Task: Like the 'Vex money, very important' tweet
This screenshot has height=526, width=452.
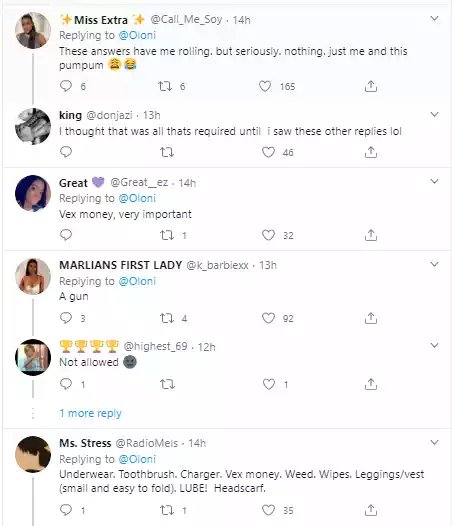Action: point(268,235)
